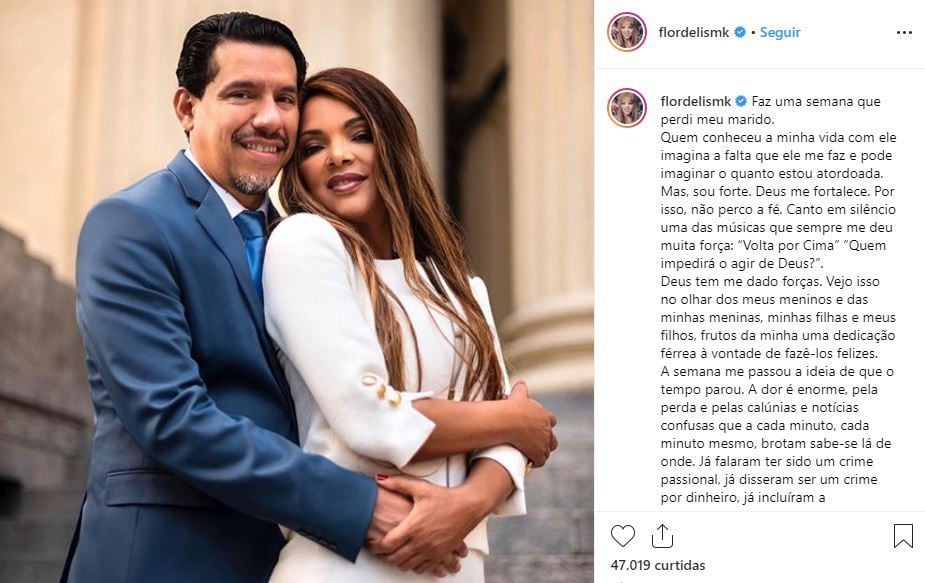
Task: Click the man's blue tie in the photo
Action: pos(252,243)
